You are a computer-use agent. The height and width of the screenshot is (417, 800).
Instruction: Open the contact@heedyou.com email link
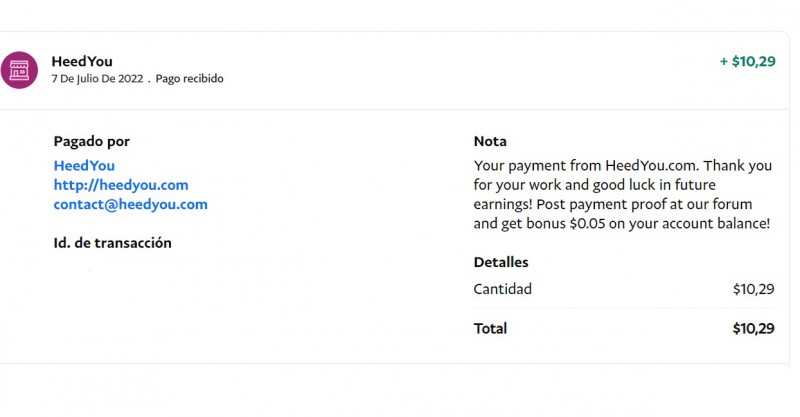click(130, 204)
